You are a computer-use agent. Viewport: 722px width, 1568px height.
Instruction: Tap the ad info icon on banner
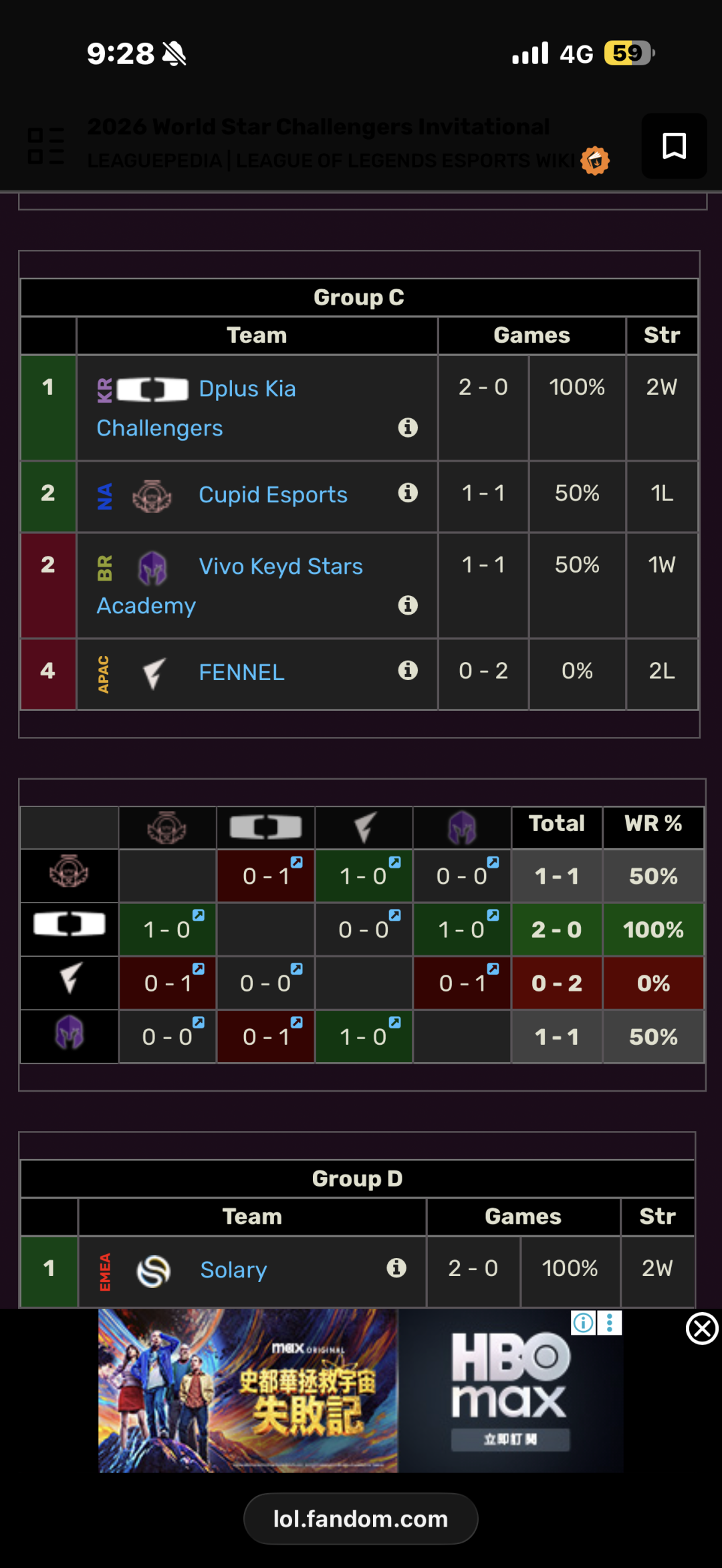pos(583,1323)
